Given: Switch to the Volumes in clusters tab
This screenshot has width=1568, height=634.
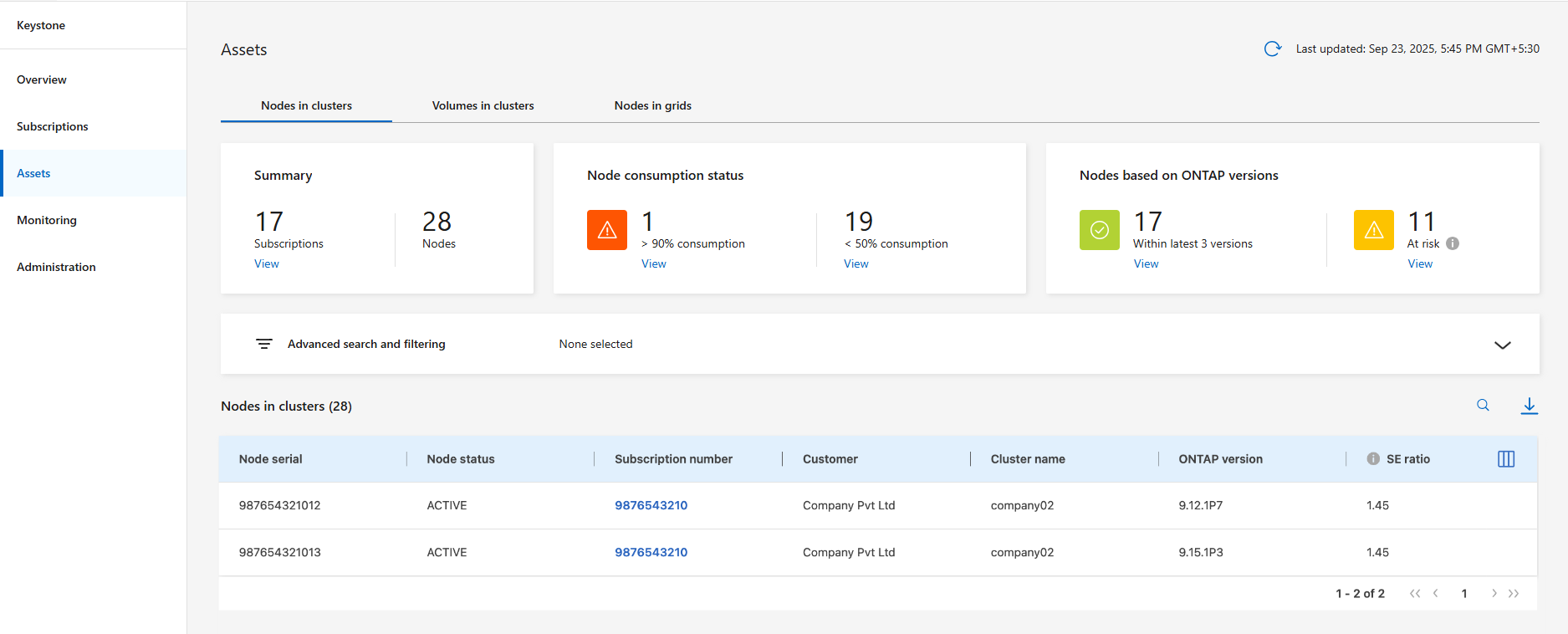Looking at the screenshot, I should [x=483, y=106].
